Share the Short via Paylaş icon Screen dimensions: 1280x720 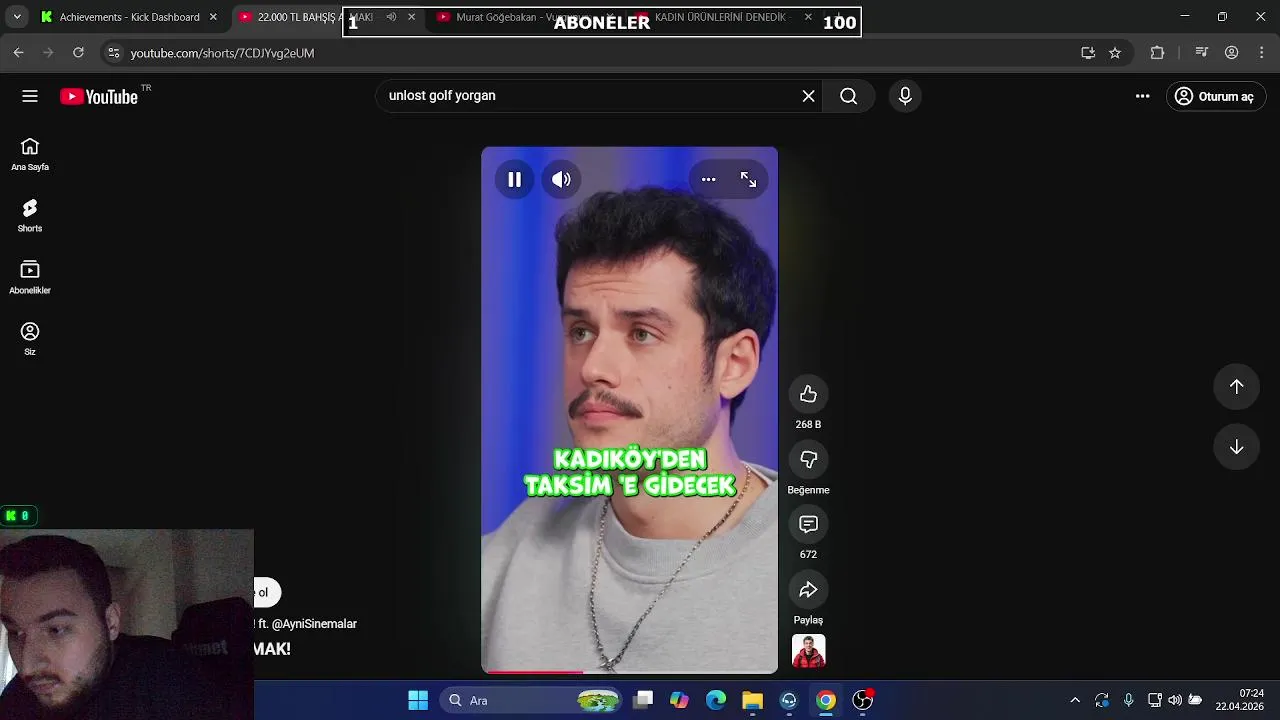click(x=808, y=589)
